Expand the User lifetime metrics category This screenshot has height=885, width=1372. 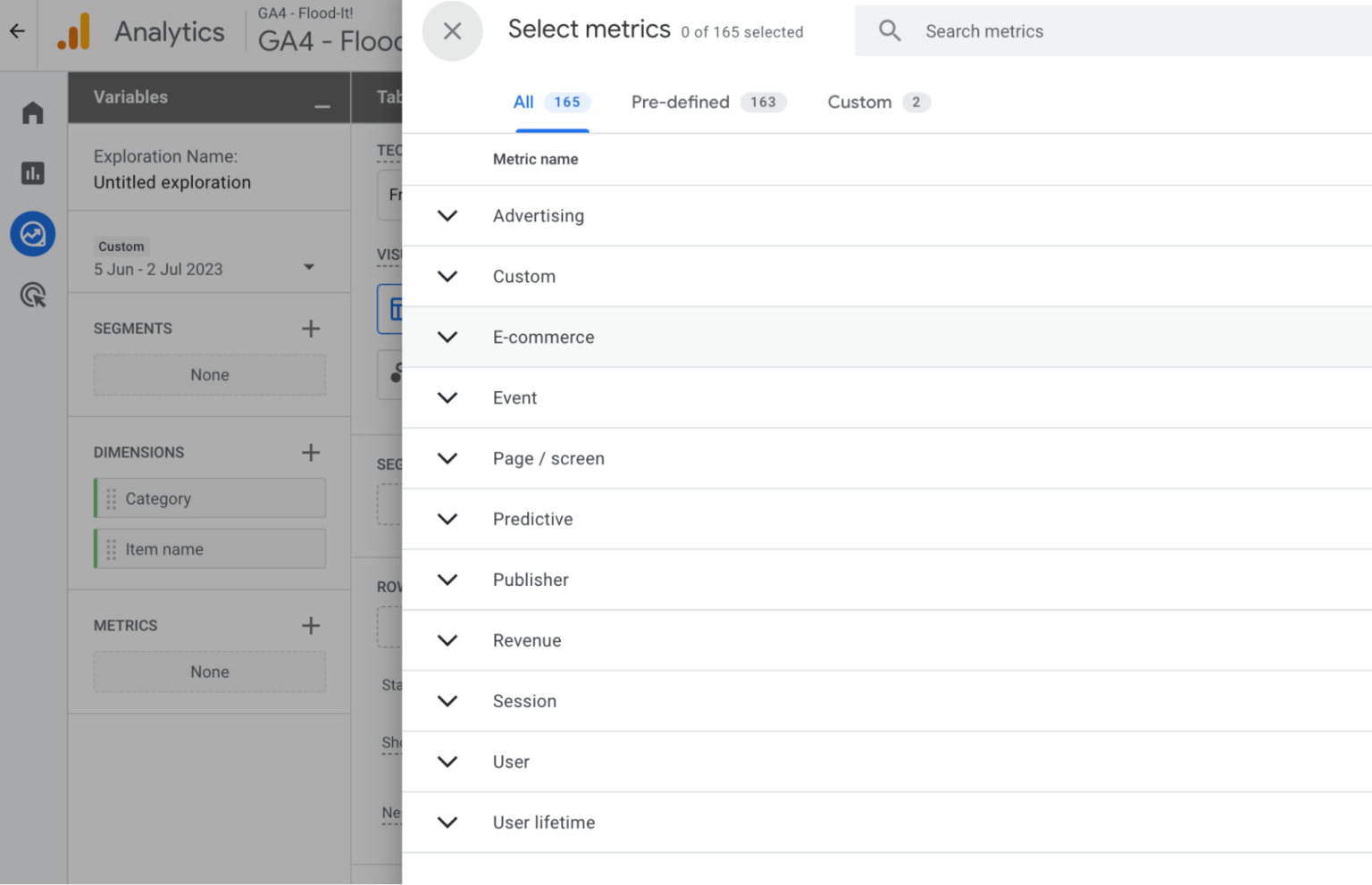pyautogui.click(x=448, y=822)
